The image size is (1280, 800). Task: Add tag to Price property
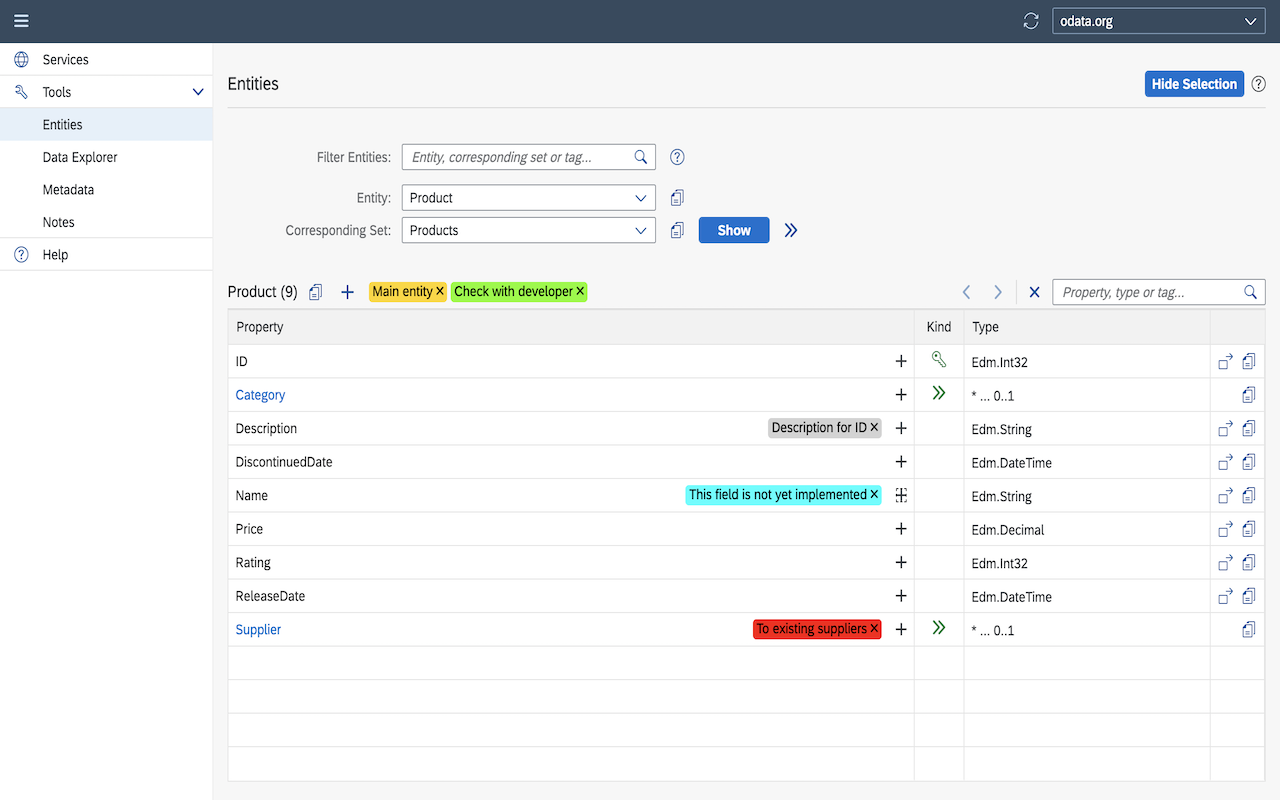(x=901, y=529)
